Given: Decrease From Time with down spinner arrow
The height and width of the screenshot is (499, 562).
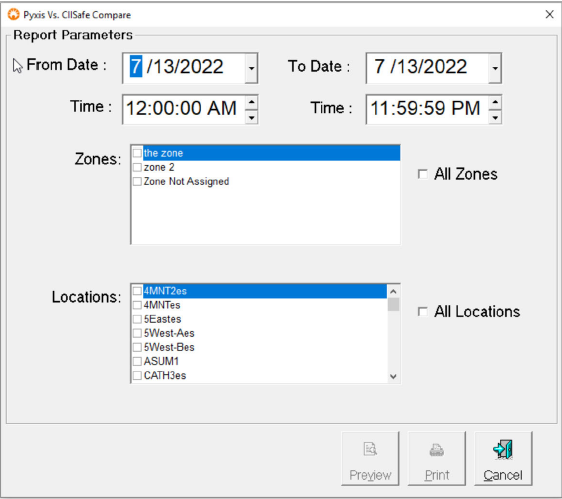Looking at the screenshot, I should [252, 117].
